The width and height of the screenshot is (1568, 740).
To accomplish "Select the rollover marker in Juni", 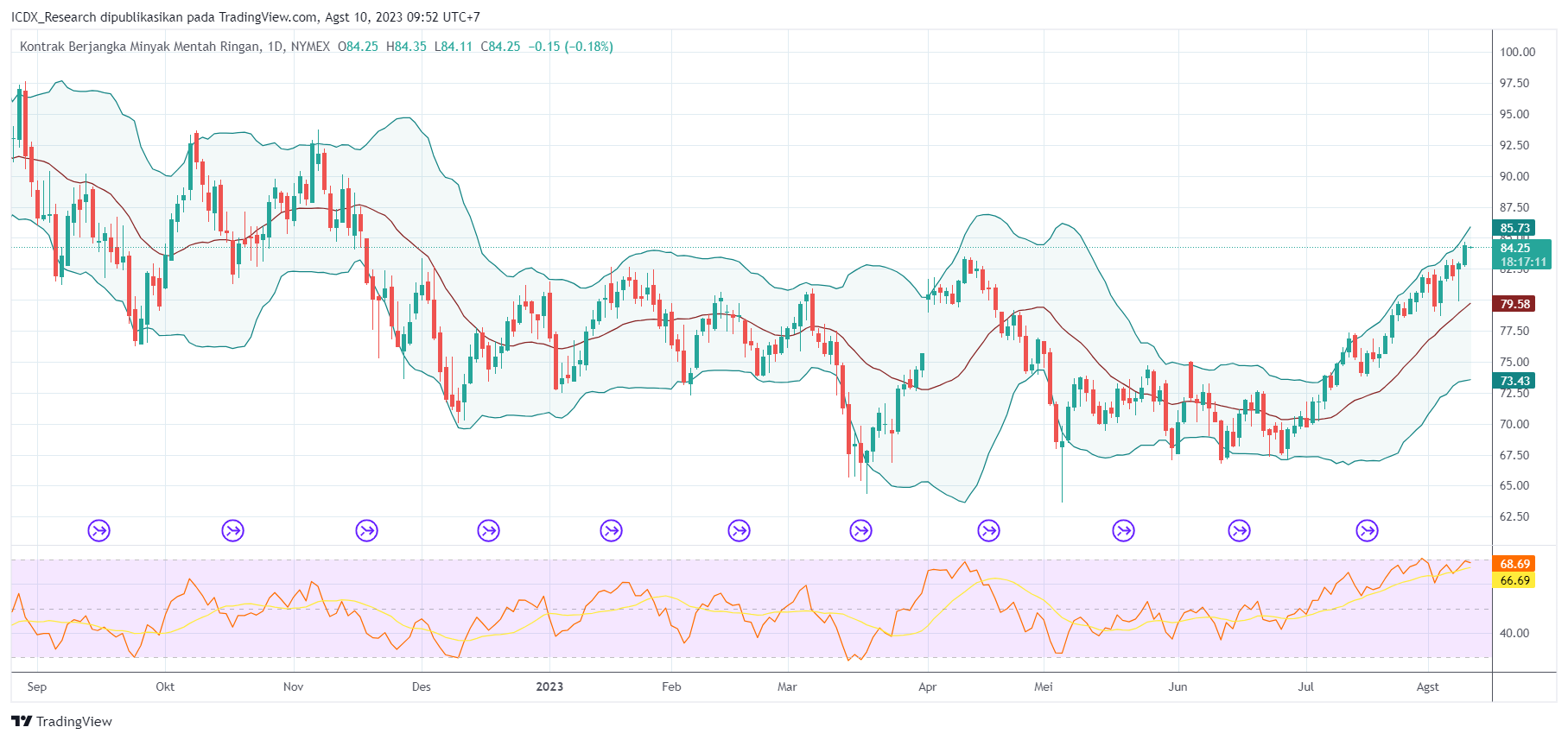I will [1240, 530].
